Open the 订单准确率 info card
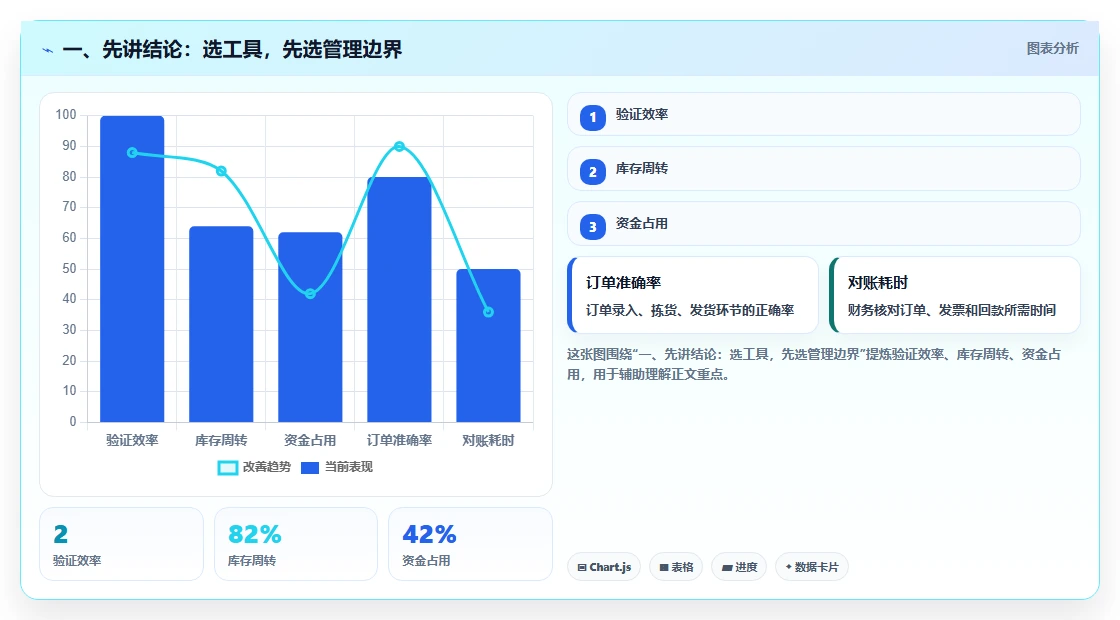The height and width of the screenshot is (620, 1120). click(x=693, y=295)
